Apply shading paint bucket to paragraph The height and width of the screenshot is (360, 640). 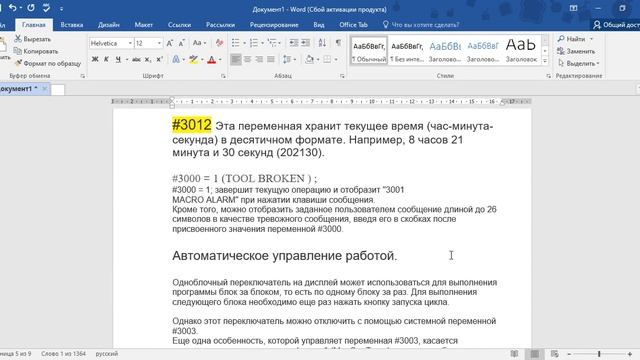click(x=309, y=60)
